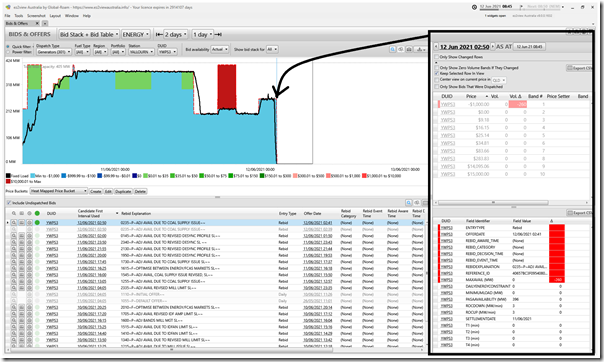Open the Window menu

click(72, 16)
